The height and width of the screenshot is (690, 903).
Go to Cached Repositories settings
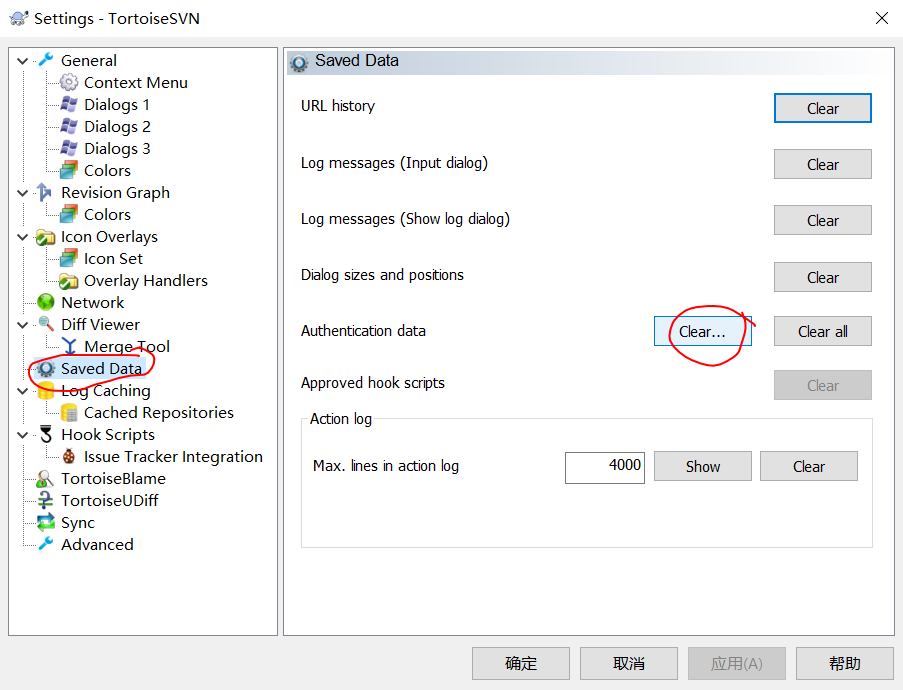[159, 412]
